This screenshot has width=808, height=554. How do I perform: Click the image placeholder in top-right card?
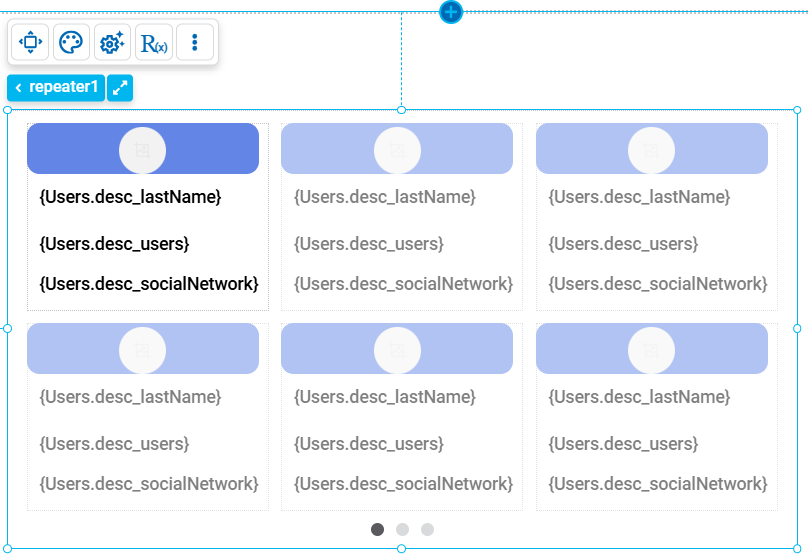point(651,150)
